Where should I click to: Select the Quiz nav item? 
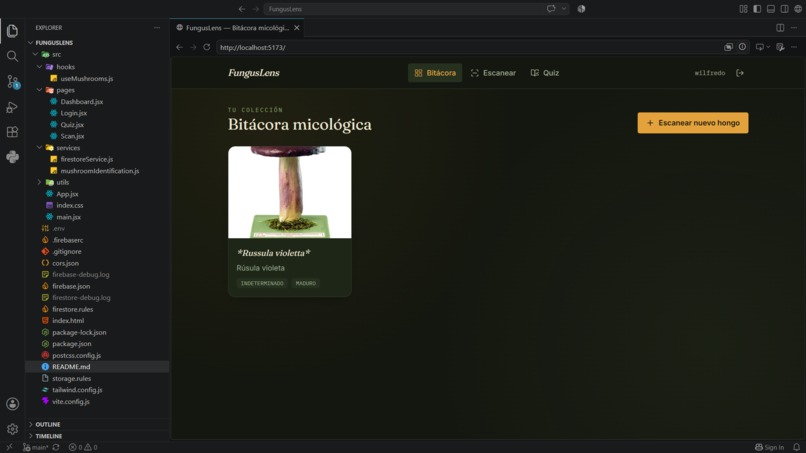click(x=544, y=73)
